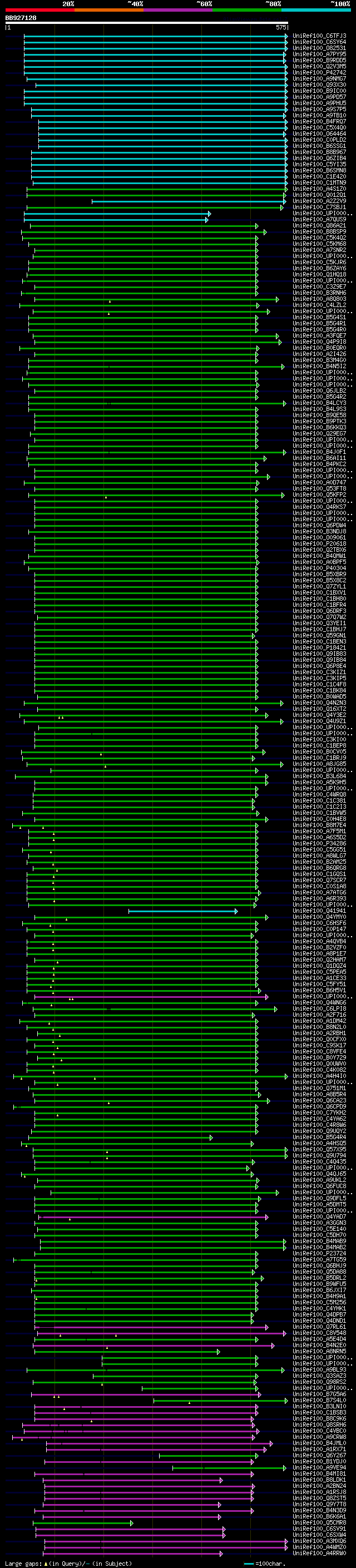
Task: Choose the UniRef100_C6LPI8 row label
Action: pyautogui.click(x=319, y=1008)
